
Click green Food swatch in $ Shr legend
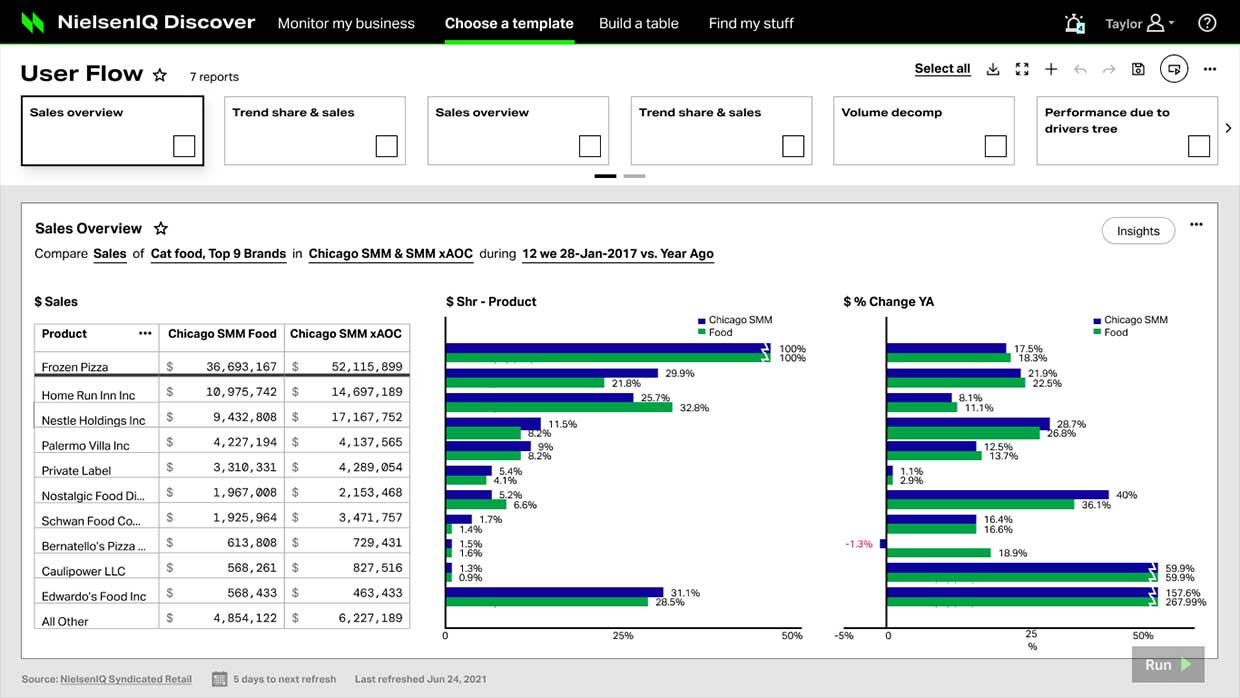(x=702, y=332)
